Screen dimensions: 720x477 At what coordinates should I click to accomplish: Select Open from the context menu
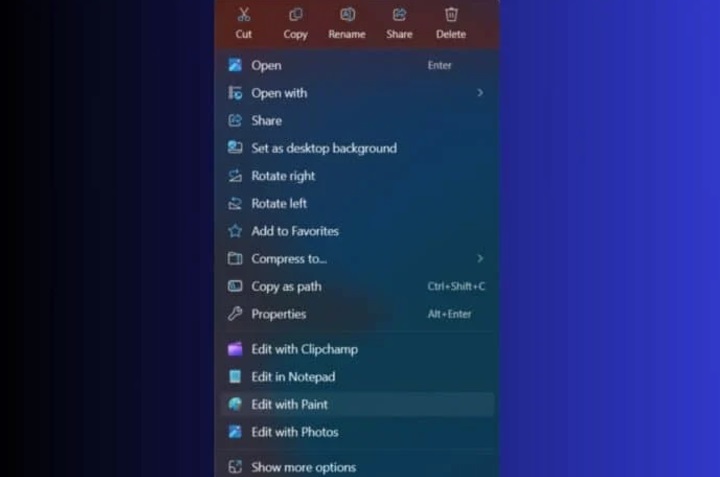(x=266, y=65)
